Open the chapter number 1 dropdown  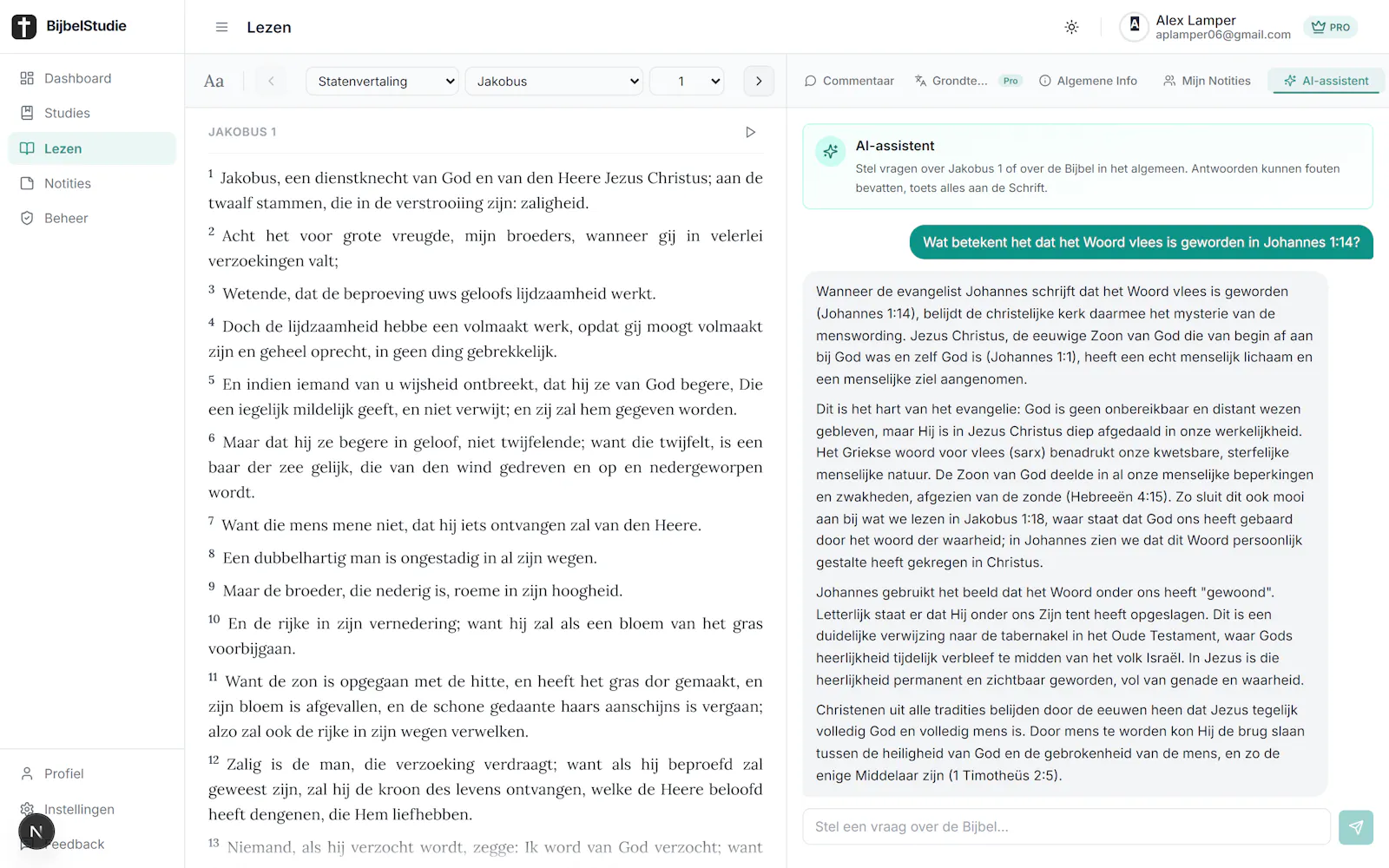point(687,81)
